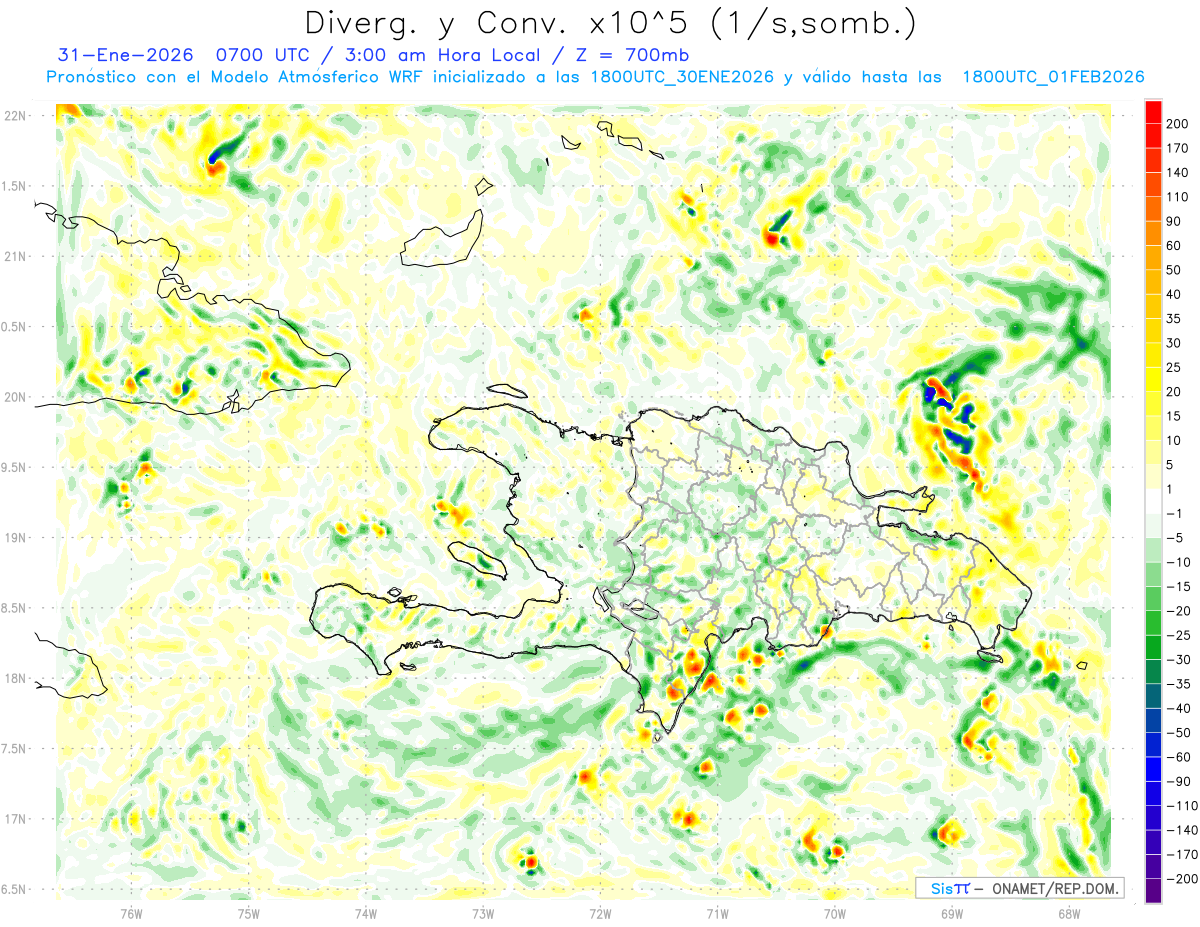Image resolution: width=1200 pixels, height=927 pixels.
Task: Click the '0.5N' latitude axis label
Action: coord(14,327)
